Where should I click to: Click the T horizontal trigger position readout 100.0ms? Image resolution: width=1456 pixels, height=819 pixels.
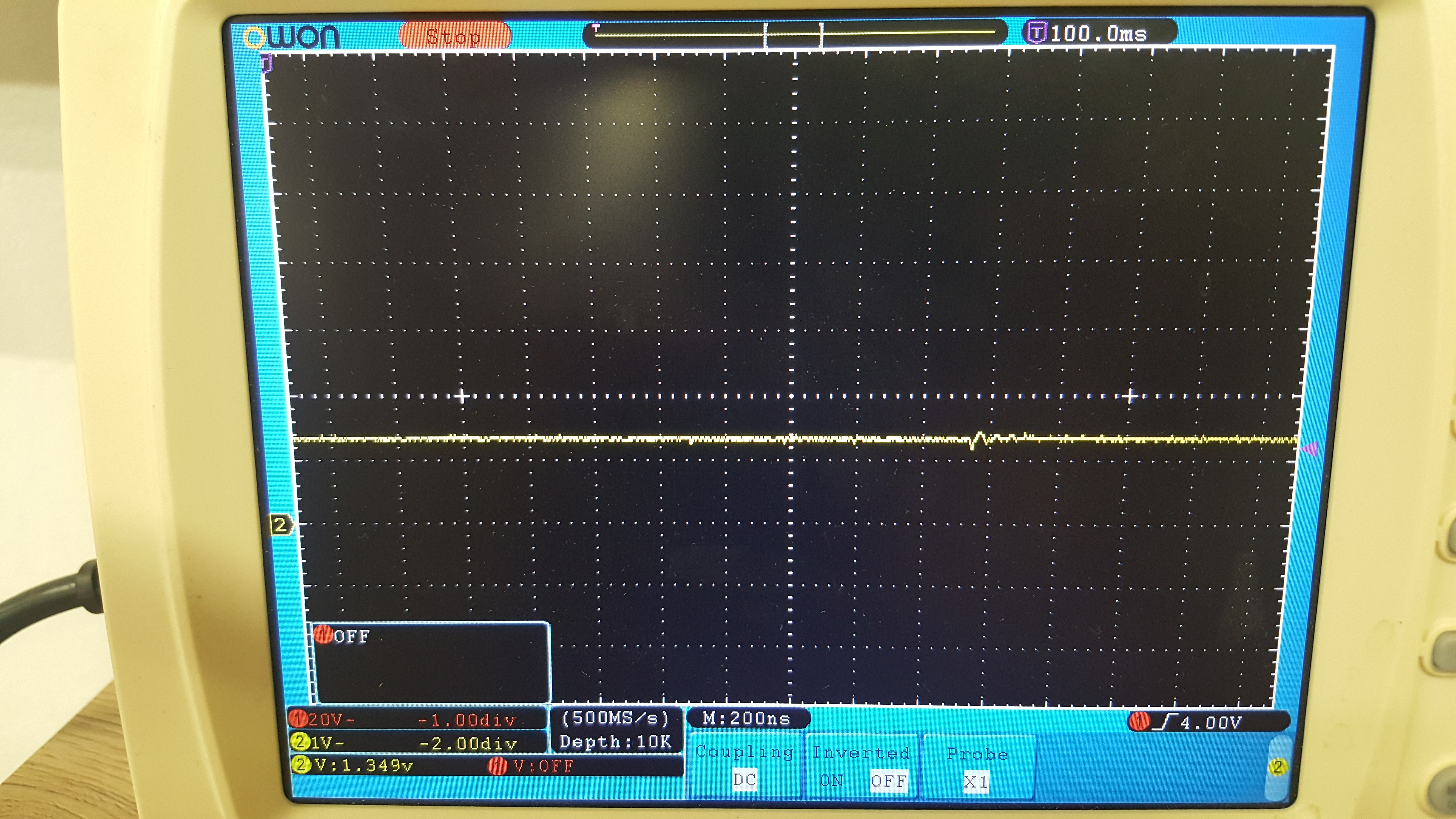1098,33
